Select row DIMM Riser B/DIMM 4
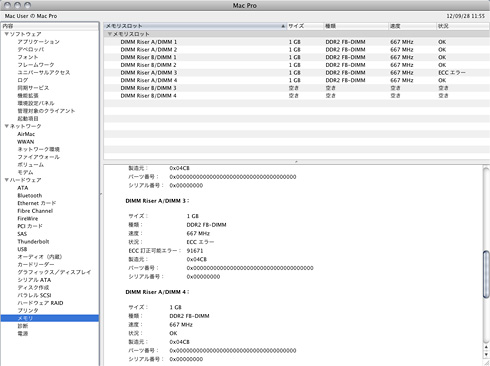The image size is (490, 366). (x=297, y=95)
